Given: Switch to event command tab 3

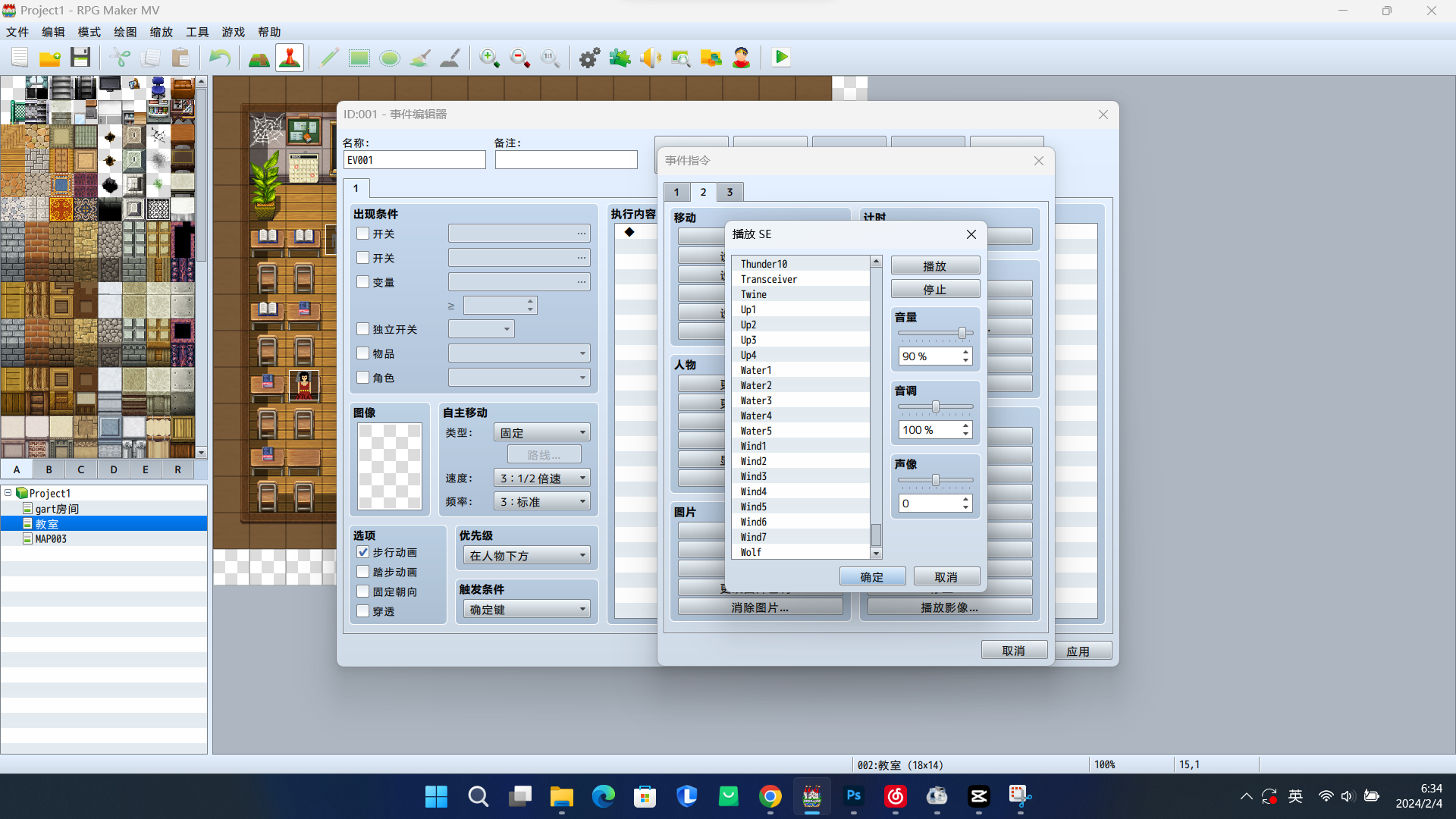Looking at the screenshot, I should pos(730,192).
